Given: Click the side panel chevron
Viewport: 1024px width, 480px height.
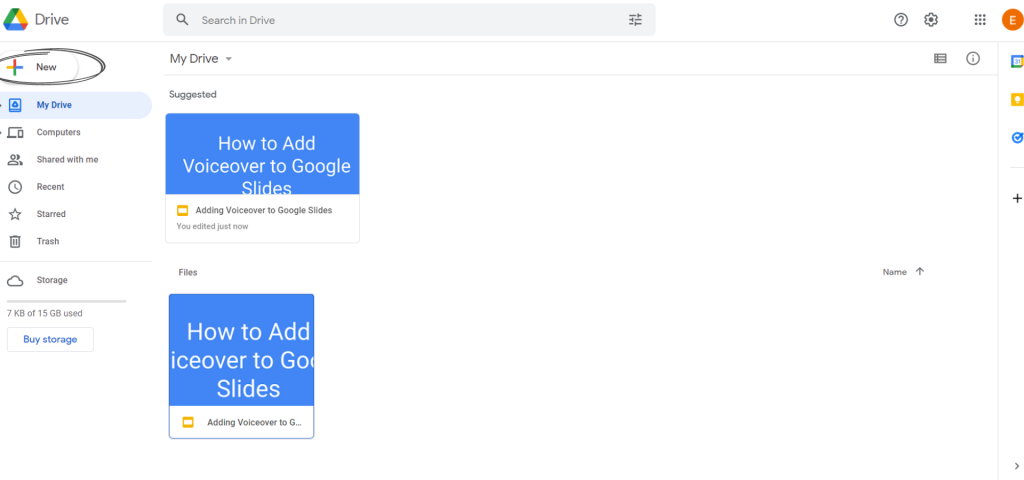Looking at the screenshot, I should 1017,466.
